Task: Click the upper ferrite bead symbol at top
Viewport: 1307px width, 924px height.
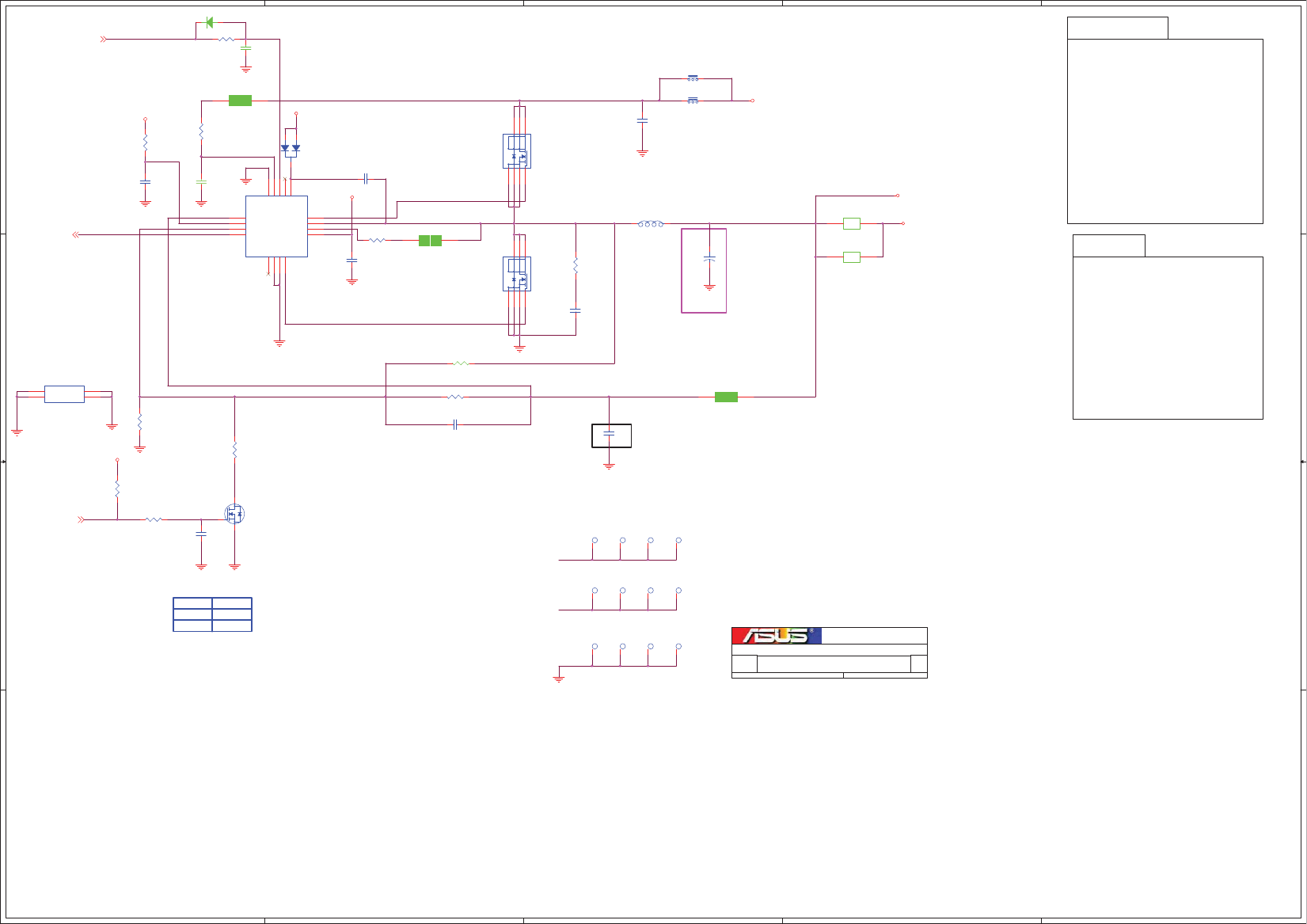Action: (x=693, y=78)
